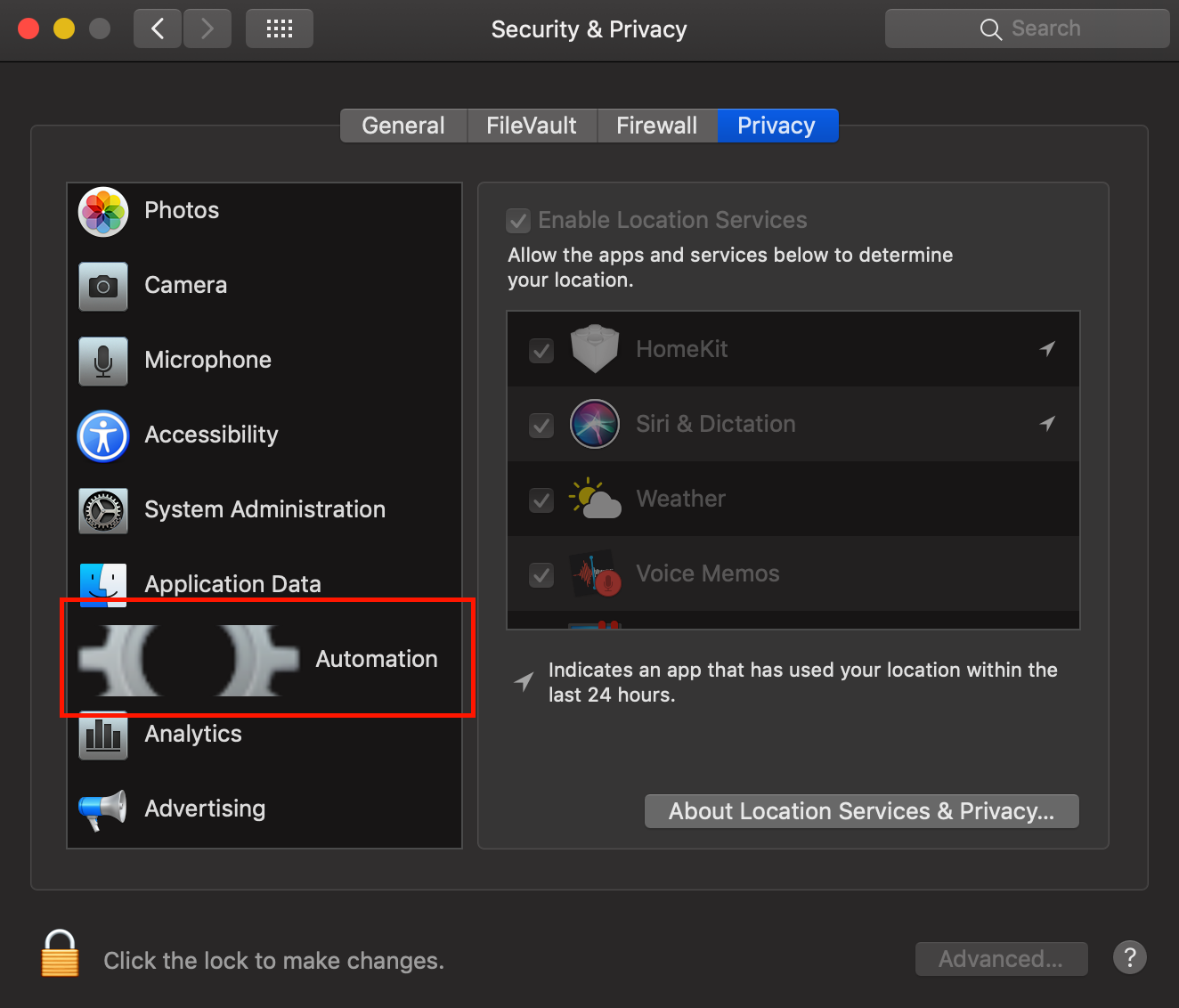1179x1008 pixels.
Task: Open help with the question mark button
Action: (x=1130, y=958)
